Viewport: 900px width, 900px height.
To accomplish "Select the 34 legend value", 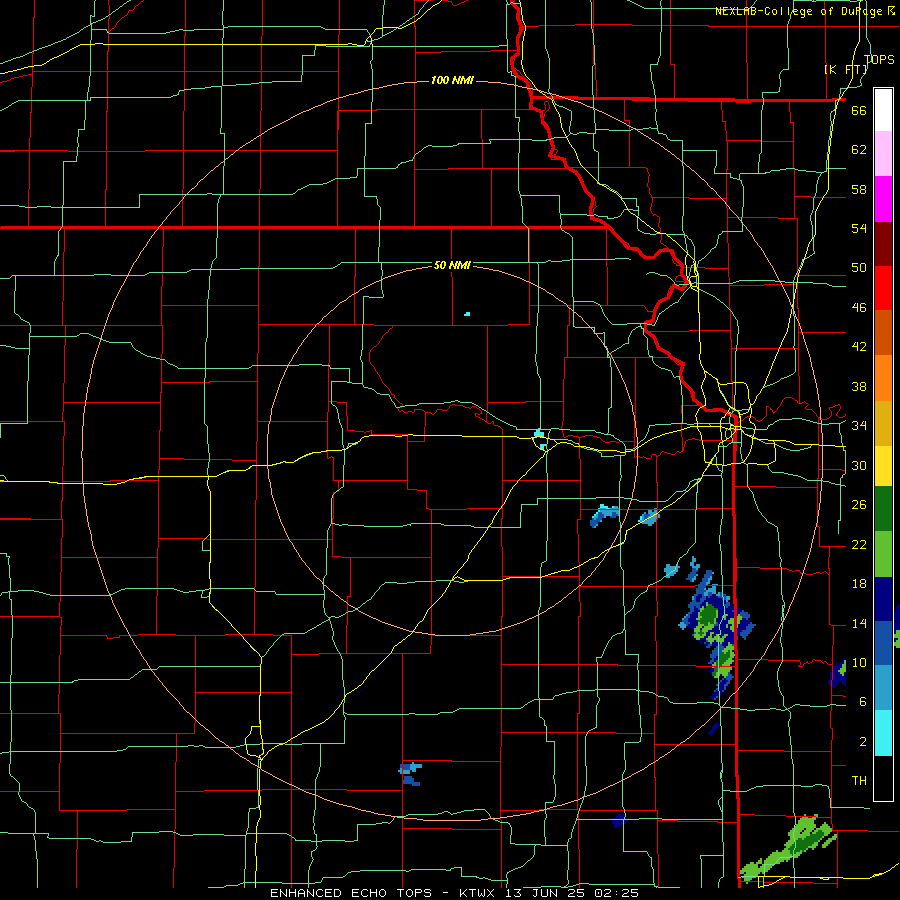I will (x=859, y=426).
